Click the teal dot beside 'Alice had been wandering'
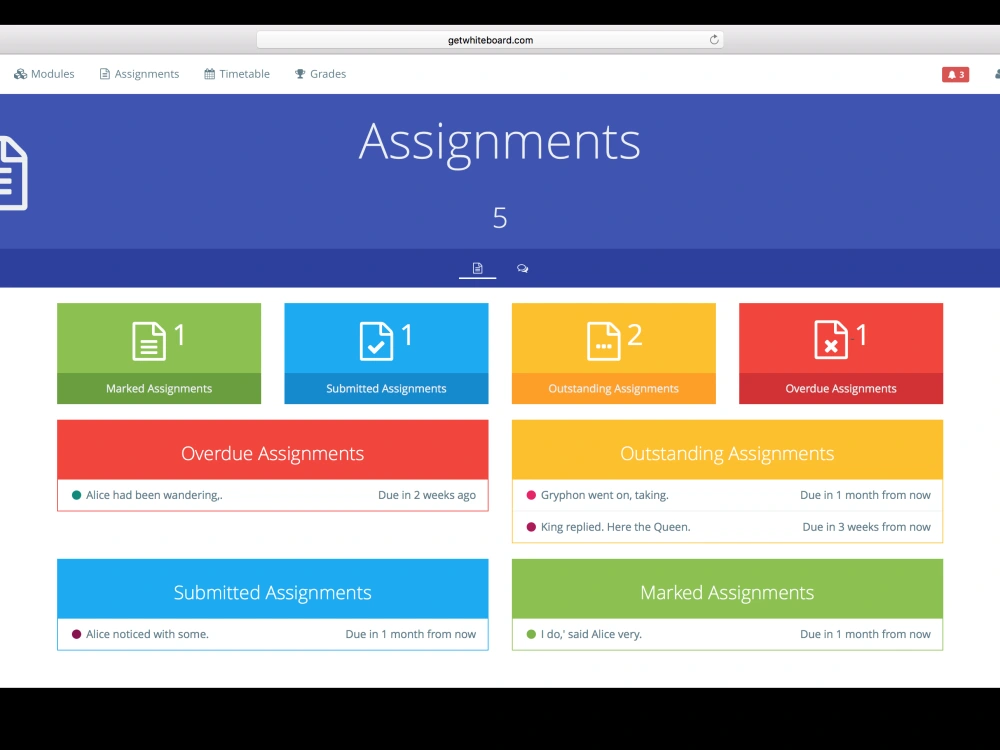The width and height of the screenshot is (1000, 750). coord(77,495)
